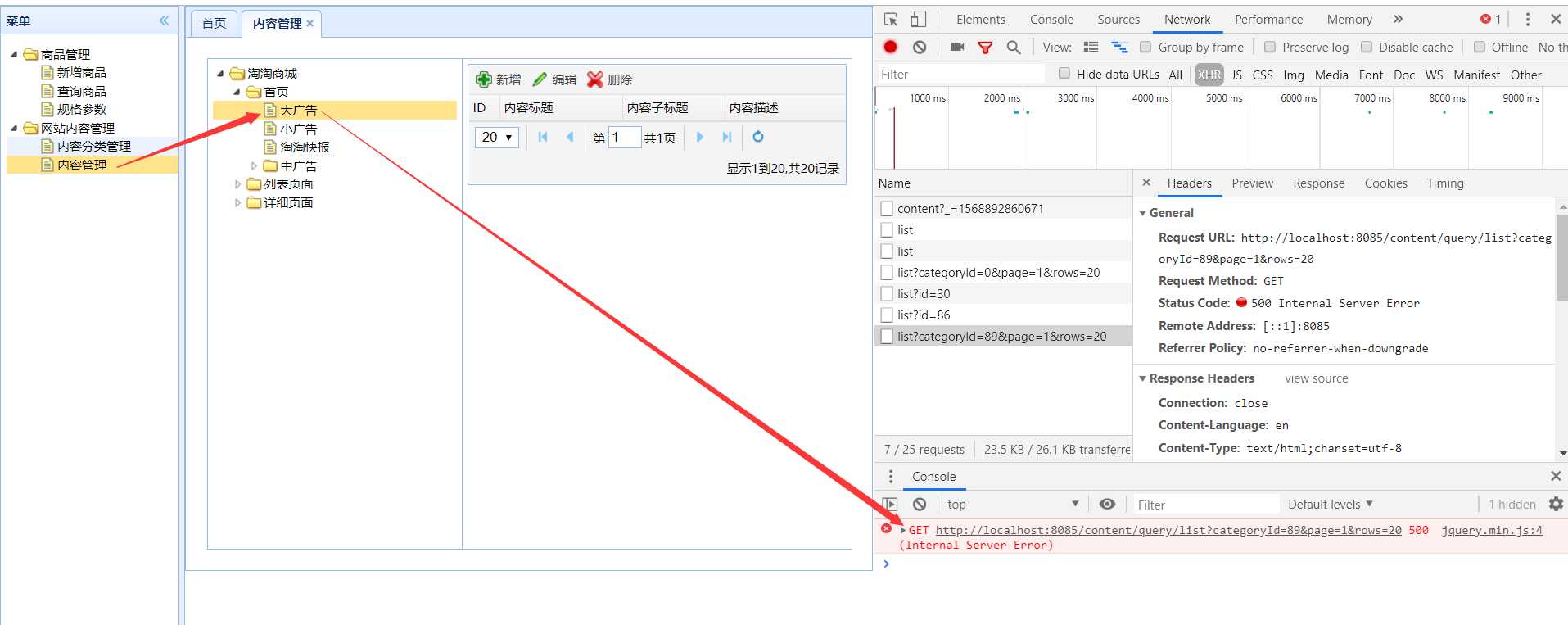Open DevTools three-dot customize menu
Image resolution: width=1568 pixels, height=625 pixels.
[x=1527, y=19]
